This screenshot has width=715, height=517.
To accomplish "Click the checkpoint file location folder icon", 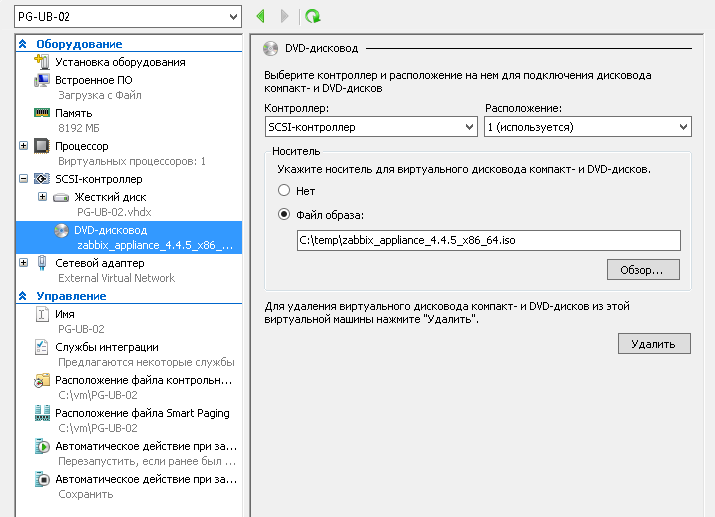I will tap(42, 380).
